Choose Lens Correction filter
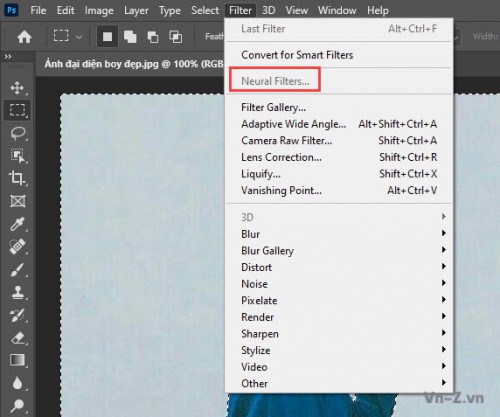The height and width of the screenshot is (417, 500). click(339, 157)
